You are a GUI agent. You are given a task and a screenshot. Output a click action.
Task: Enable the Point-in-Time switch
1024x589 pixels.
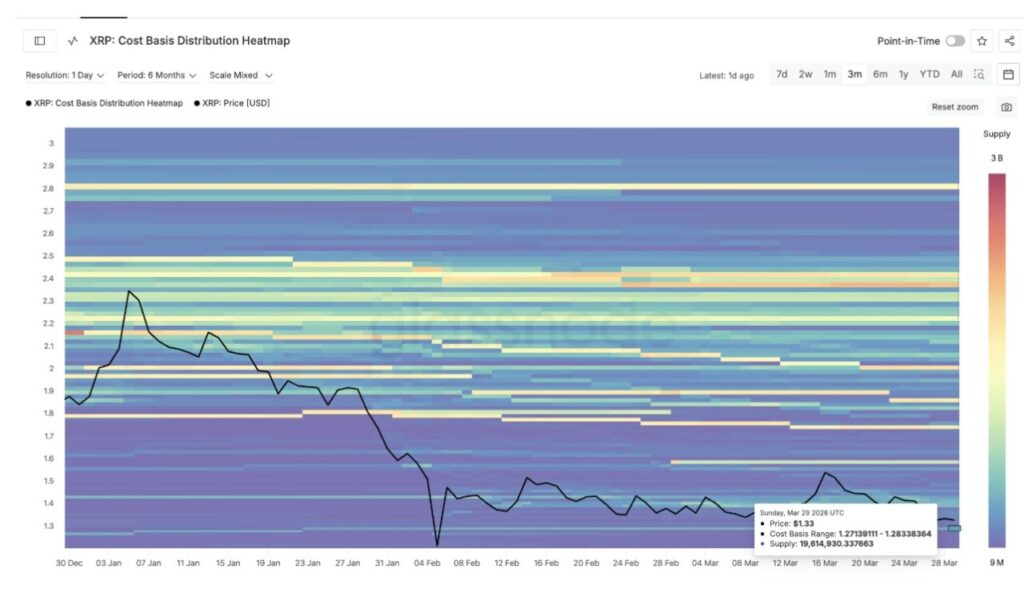pyautogui.click(x=955, y=41)
